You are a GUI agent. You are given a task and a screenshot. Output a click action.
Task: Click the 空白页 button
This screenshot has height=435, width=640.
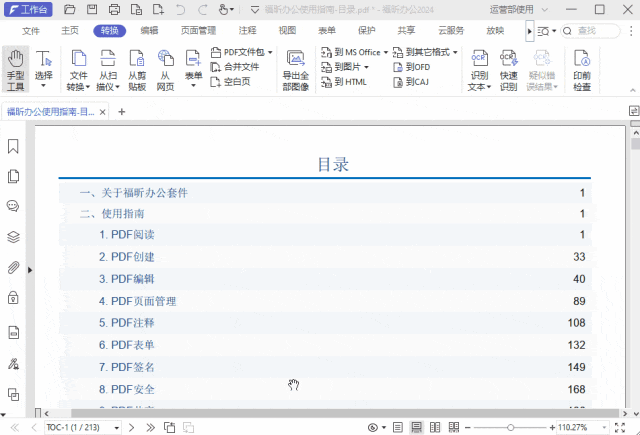pyautogui.click(x=230, y=82)
